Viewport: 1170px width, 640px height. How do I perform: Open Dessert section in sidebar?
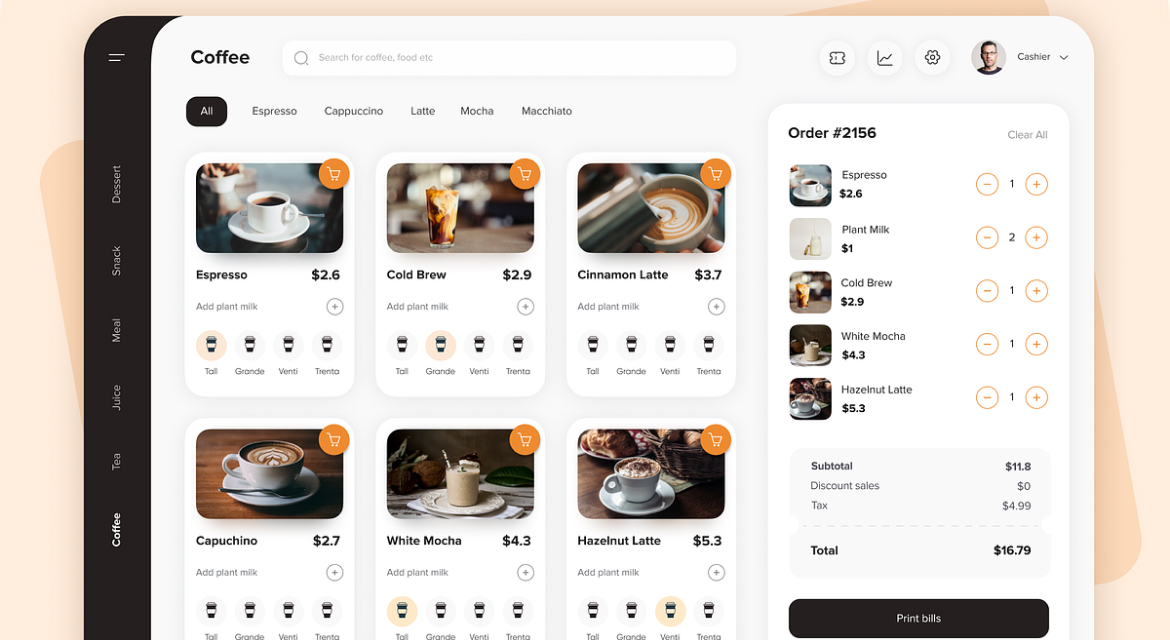[x=116, y=184]
